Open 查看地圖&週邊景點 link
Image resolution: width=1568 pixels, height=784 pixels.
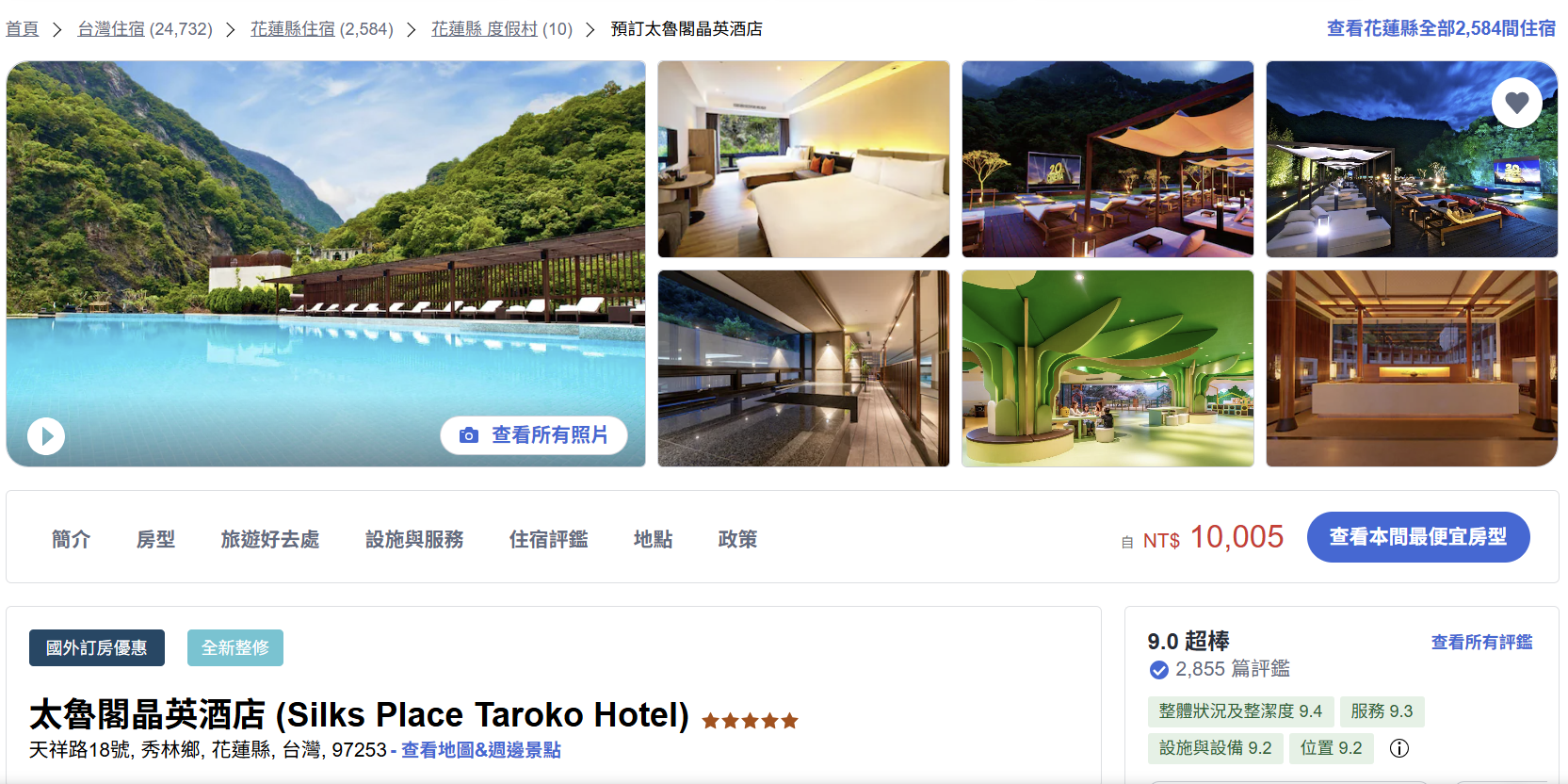[x=481, y=750]
